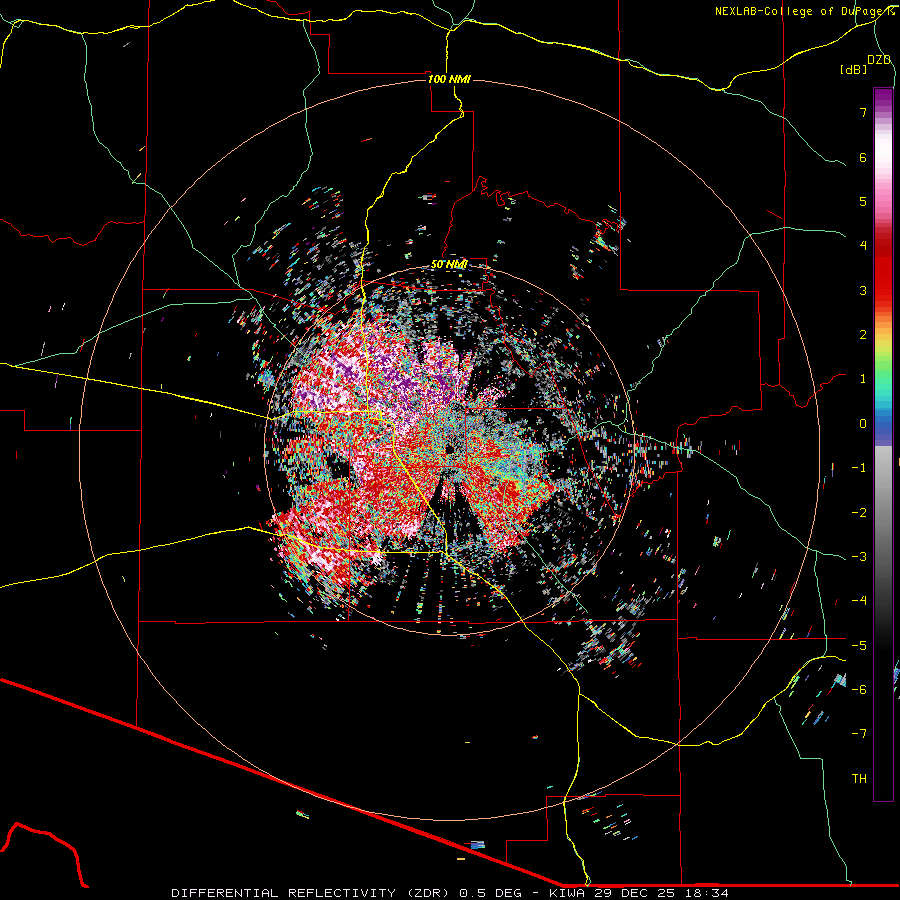Click the '2' tick label on the scale

[x=863, y=335]
